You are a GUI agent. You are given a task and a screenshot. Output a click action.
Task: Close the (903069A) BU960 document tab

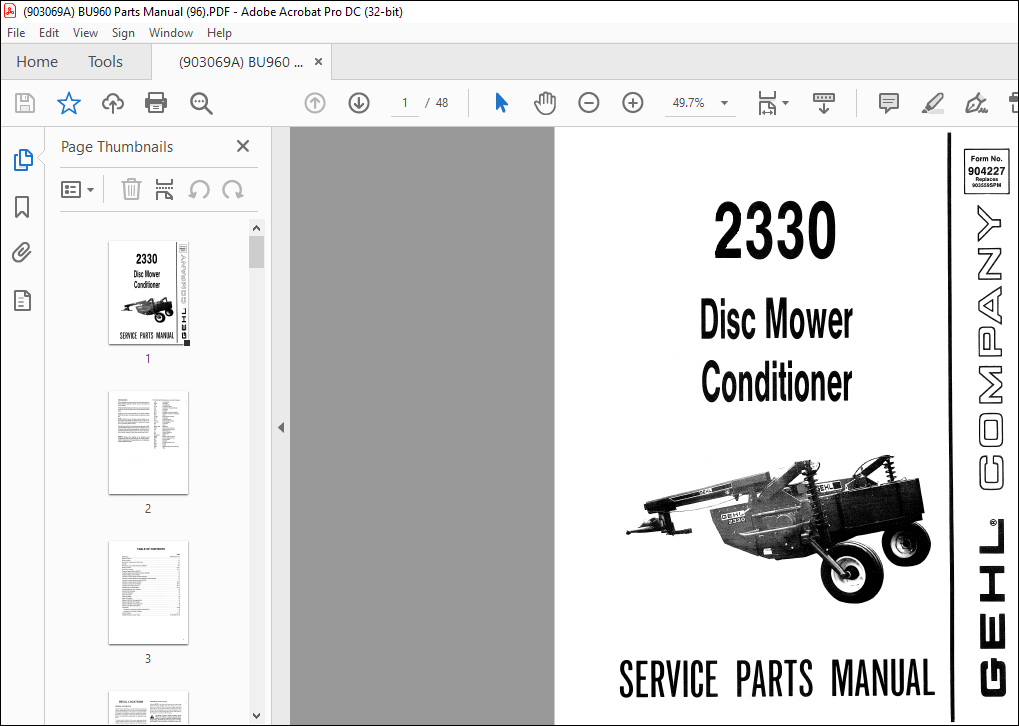[318, 62]
